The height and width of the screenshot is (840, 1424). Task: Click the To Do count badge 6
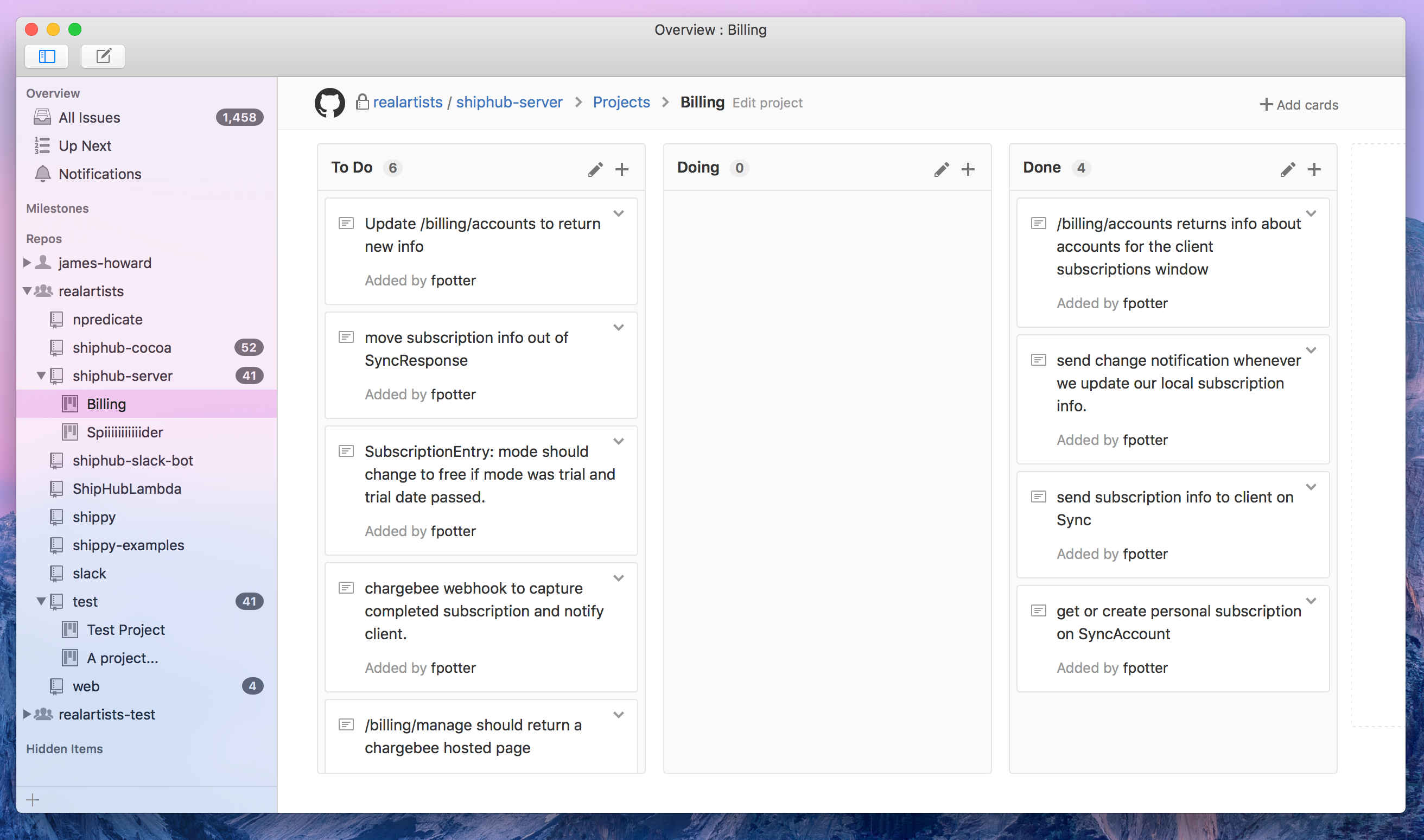(x=392, y=168)
